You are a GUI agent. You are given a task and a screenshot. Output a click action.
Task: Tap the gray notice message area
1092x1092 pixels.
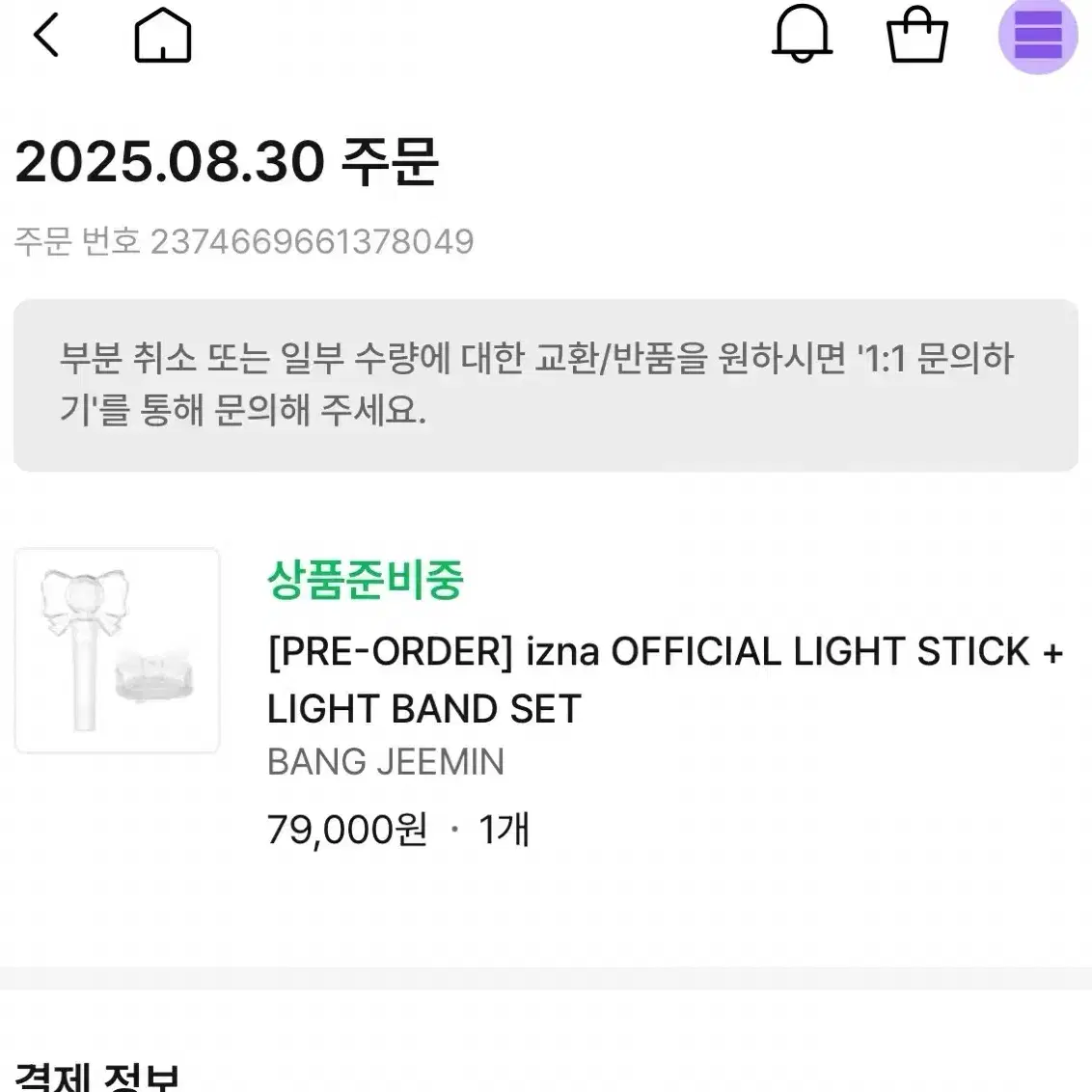point(546,384)
